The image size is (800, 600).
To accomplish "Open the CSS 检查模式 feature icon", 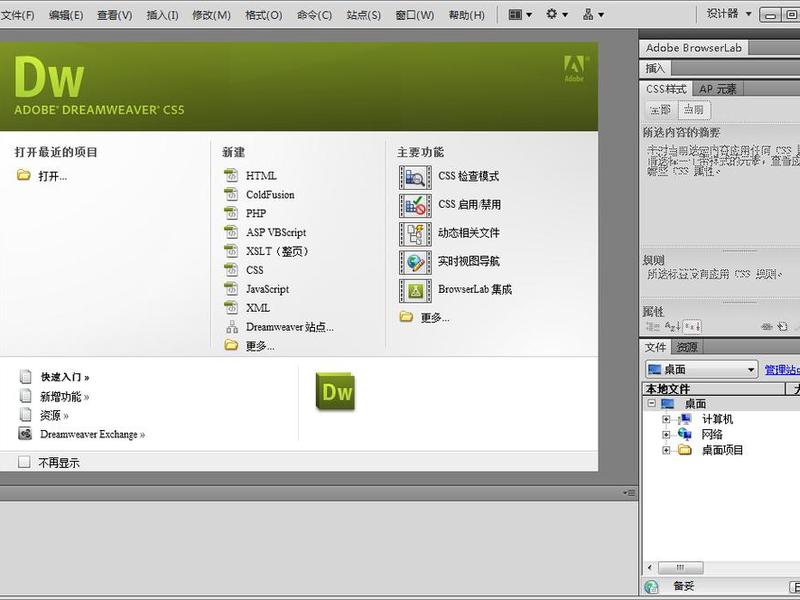I will [x=415, y=177].
